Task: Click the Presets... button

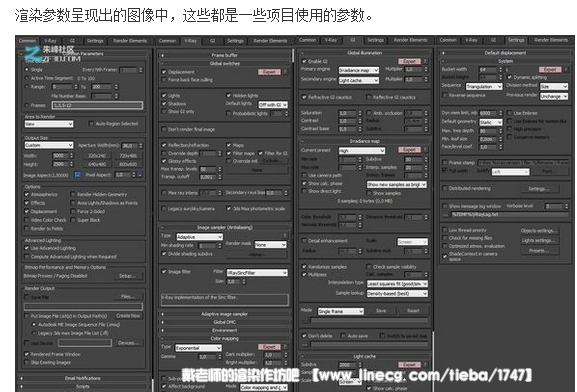Action: tap(539, 251)
